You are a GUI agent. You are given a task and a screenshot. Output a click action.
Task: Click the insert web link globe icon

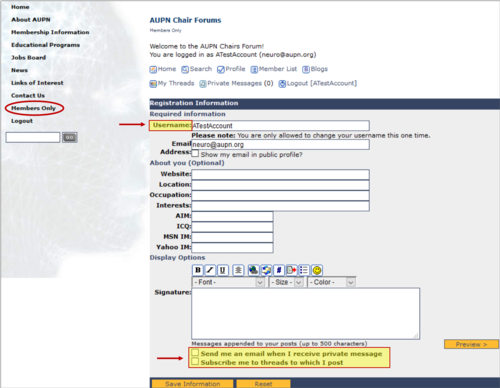[x=254, y=270]
